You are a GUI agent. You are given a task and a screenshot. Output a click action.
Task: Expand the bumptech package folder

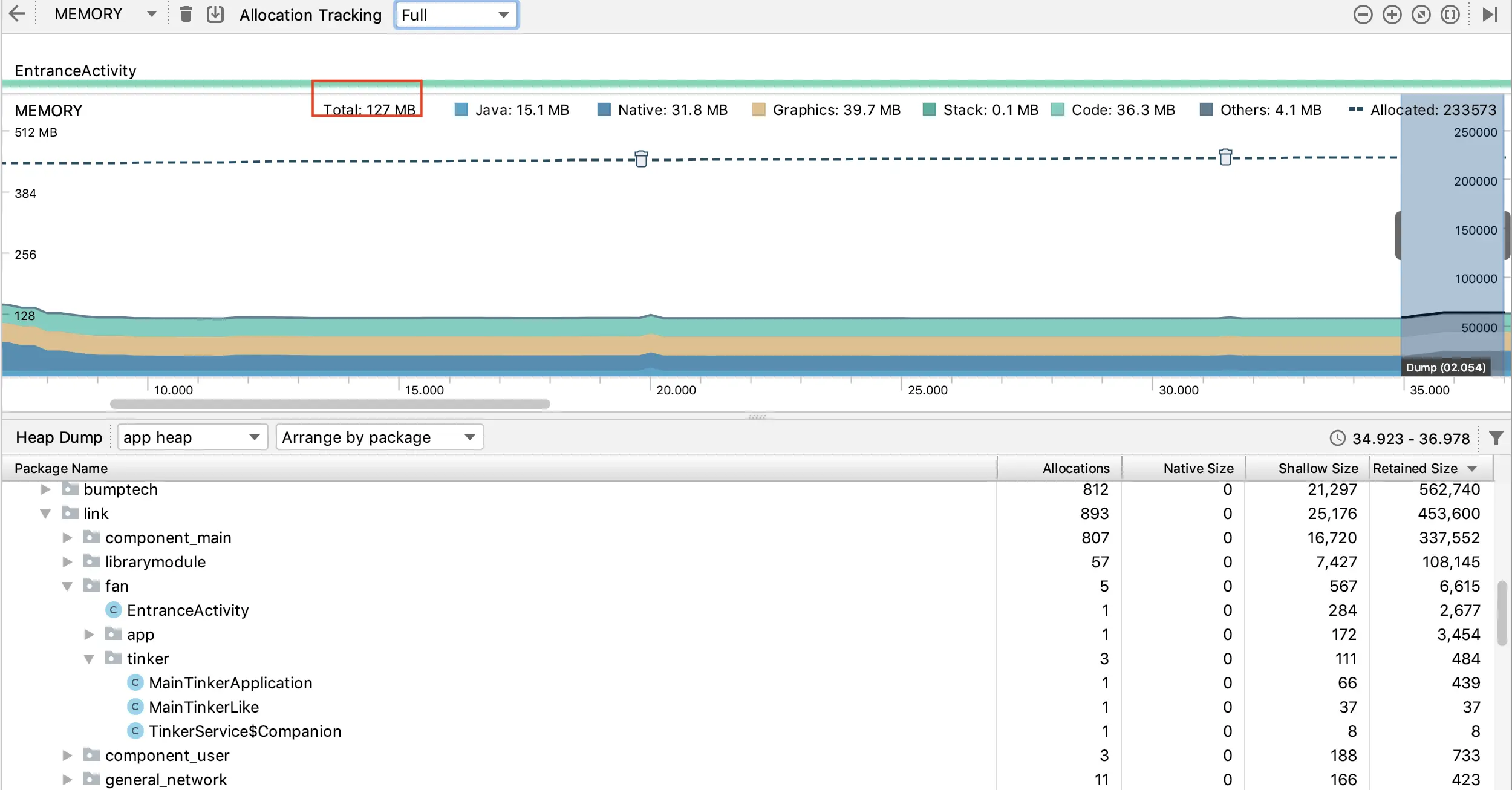(45, 489)
